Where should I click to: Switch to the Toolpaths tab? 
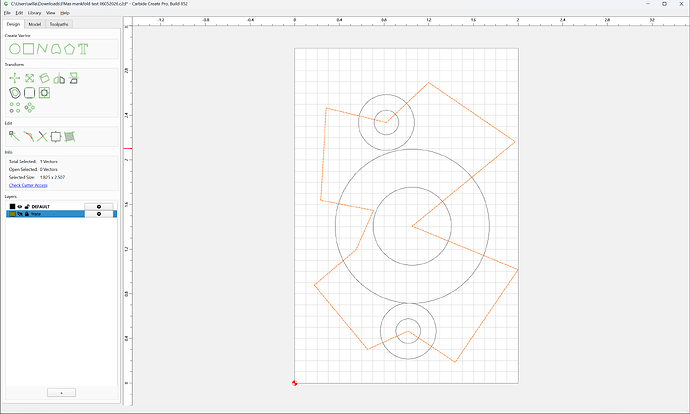[59, 24]
